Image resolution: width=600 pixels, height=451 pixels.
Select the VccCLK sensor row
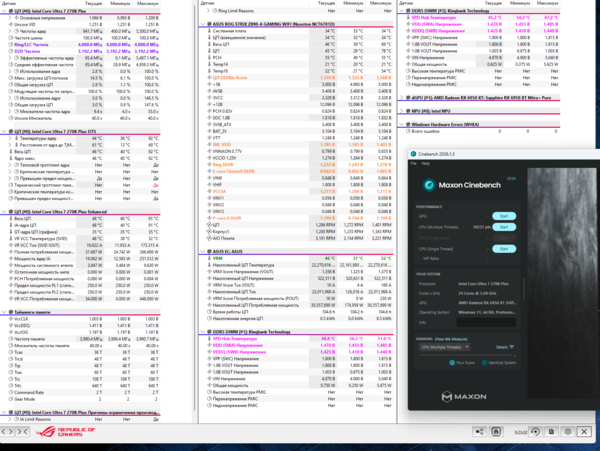point(80,319)
